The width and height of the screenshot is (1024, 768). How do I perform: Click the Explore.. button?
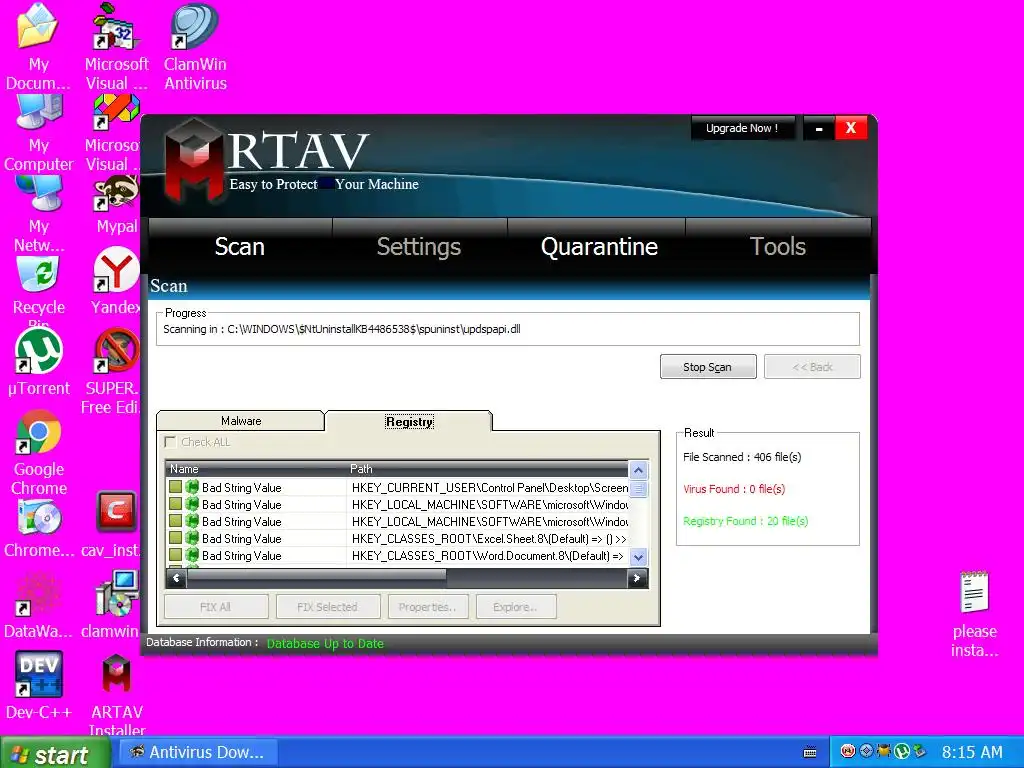coord(516,607)
